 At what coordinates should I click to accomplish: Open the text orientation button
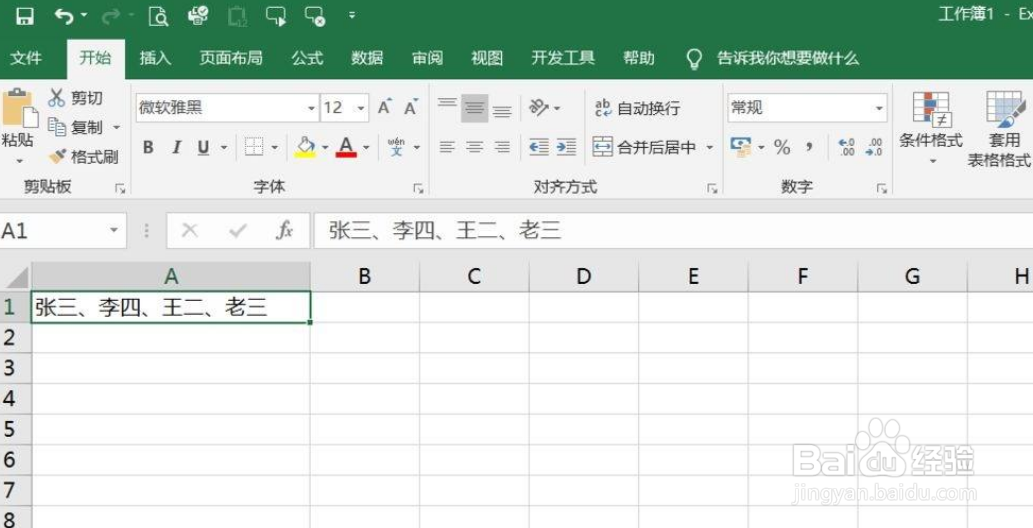pos(540,107)
